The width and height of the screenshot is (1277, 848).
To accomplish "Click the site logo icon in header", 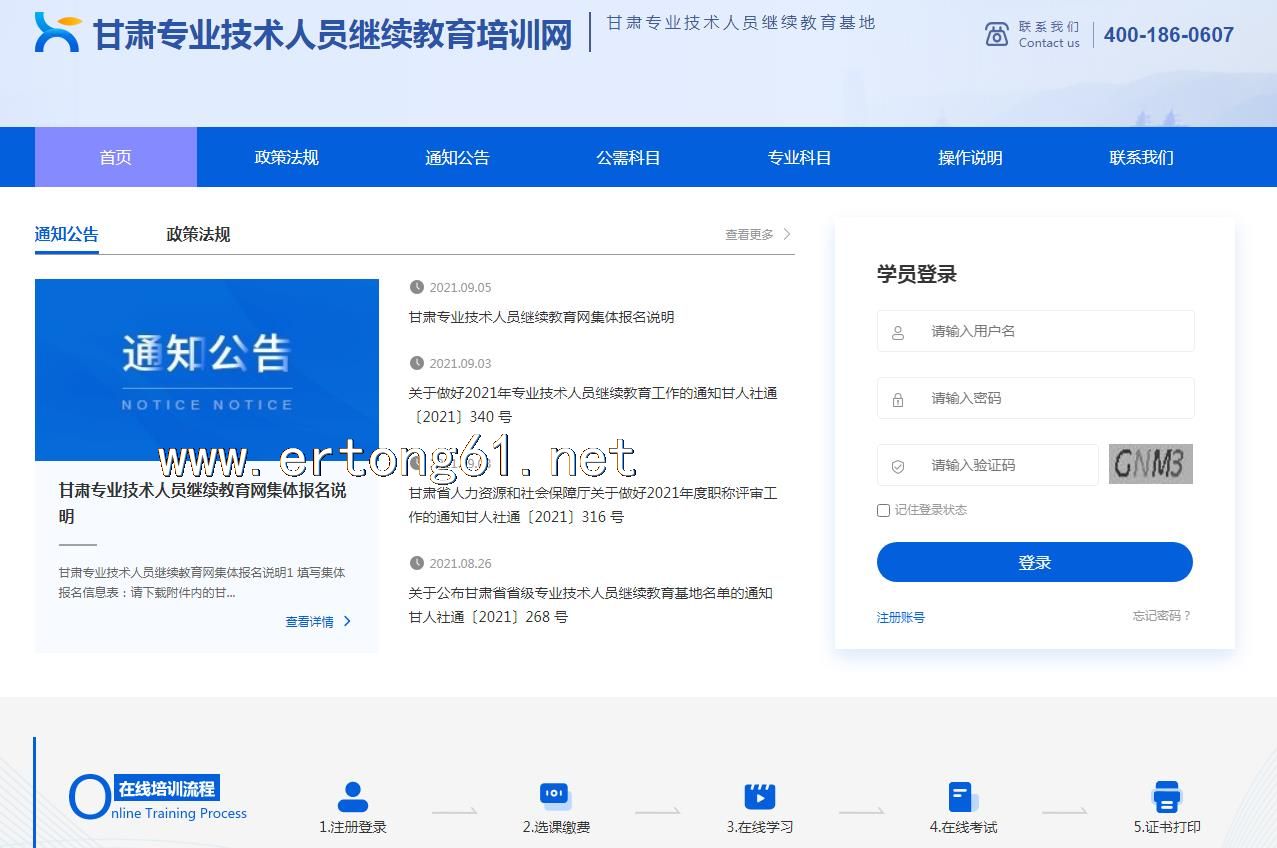I will coord(57,33).
